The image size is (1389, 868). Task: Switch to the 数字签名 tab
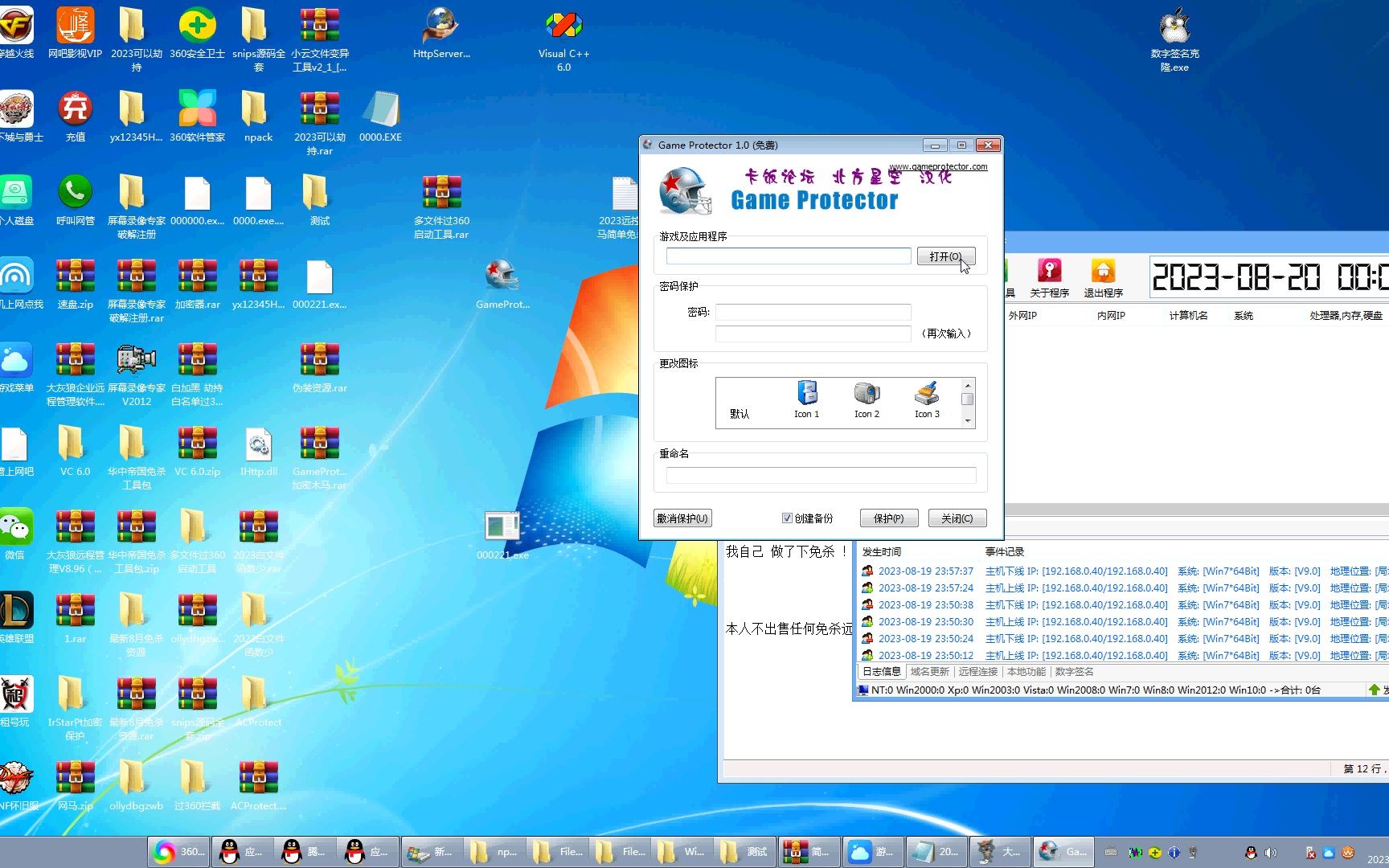click(x=1074, y=672)
